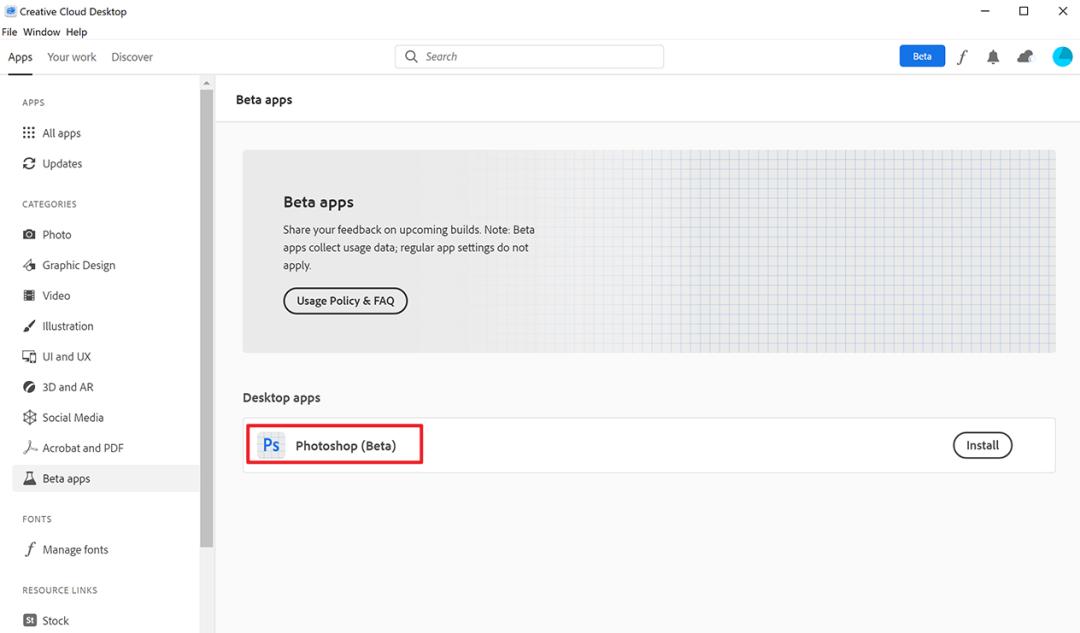Open All apps in sidebar
This screenshot has height=633, width=1080.
(x=61, y=133)
